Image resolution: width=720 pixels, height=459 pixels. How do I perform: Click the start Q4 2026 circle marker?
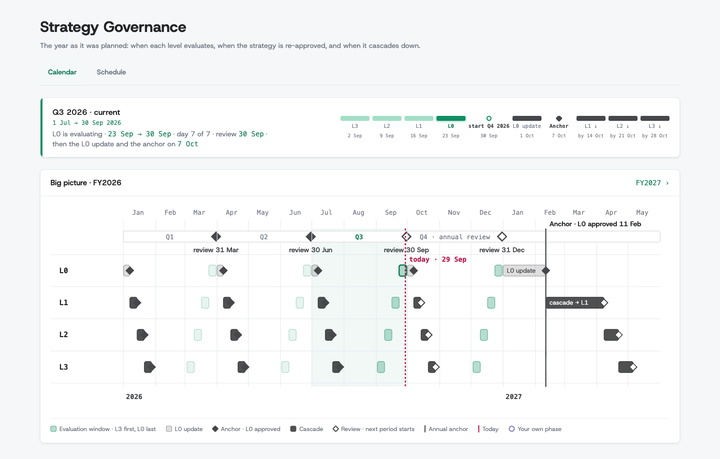pyautogui.click(x=489, y=118)
